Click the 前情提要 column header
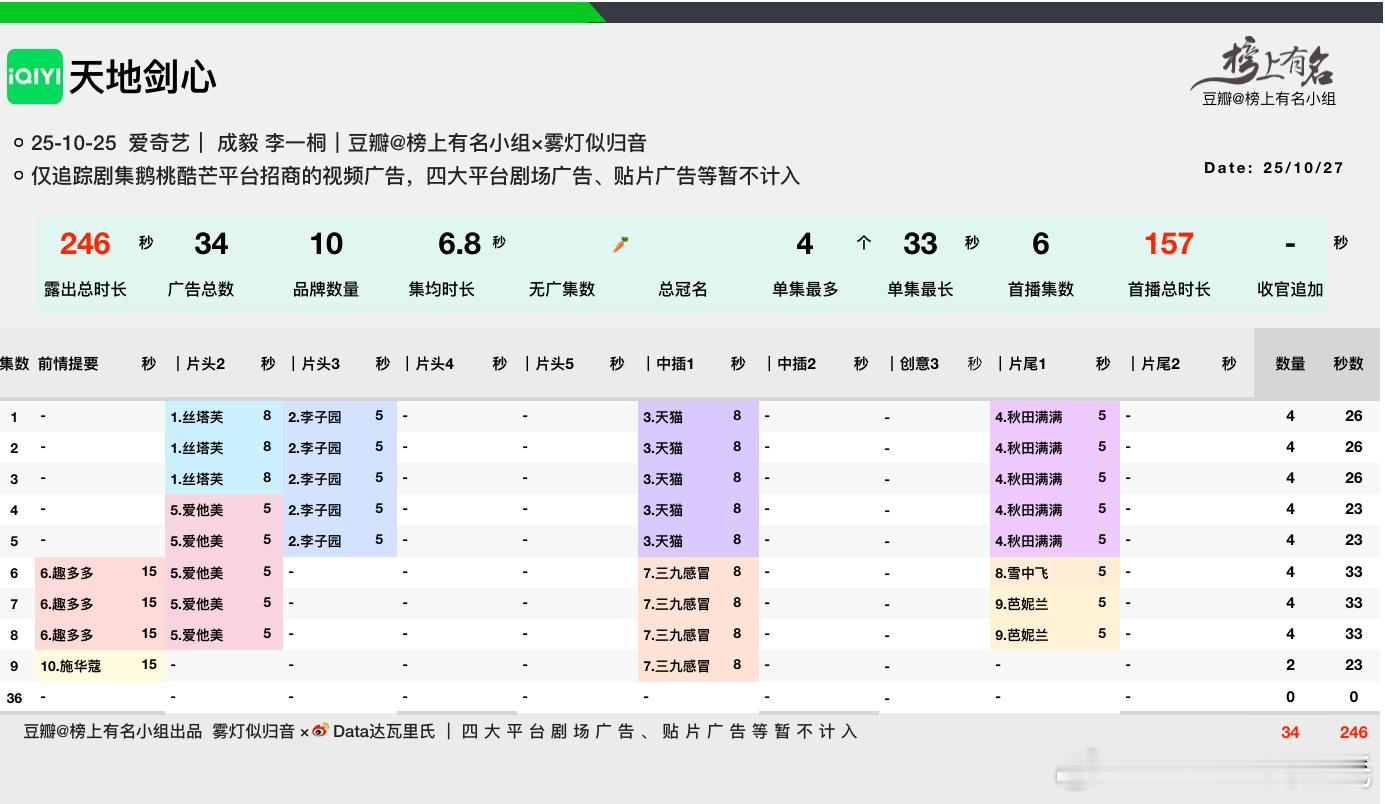 pyautogui.click(x=68, y=364)
